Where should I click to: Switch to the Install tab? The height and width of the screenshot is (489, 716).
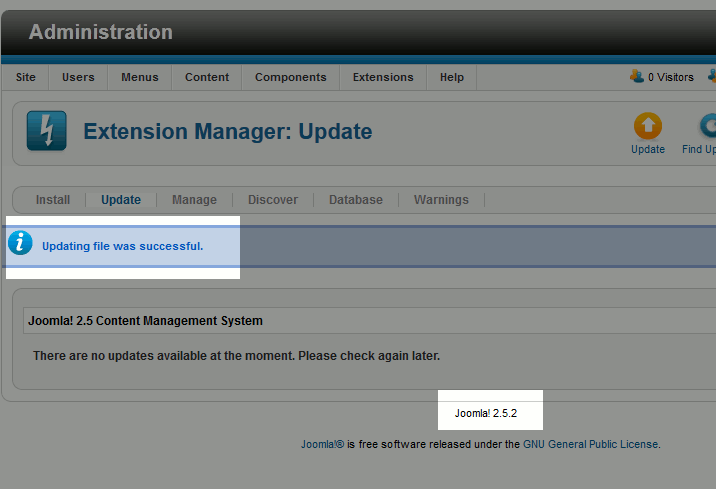53,200
